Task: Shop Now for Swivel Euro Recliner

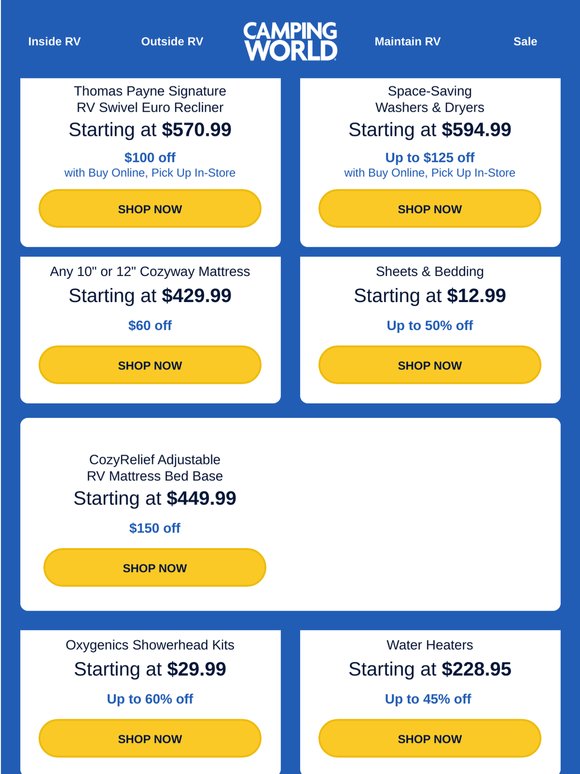Action: click(x=150, y=209)
